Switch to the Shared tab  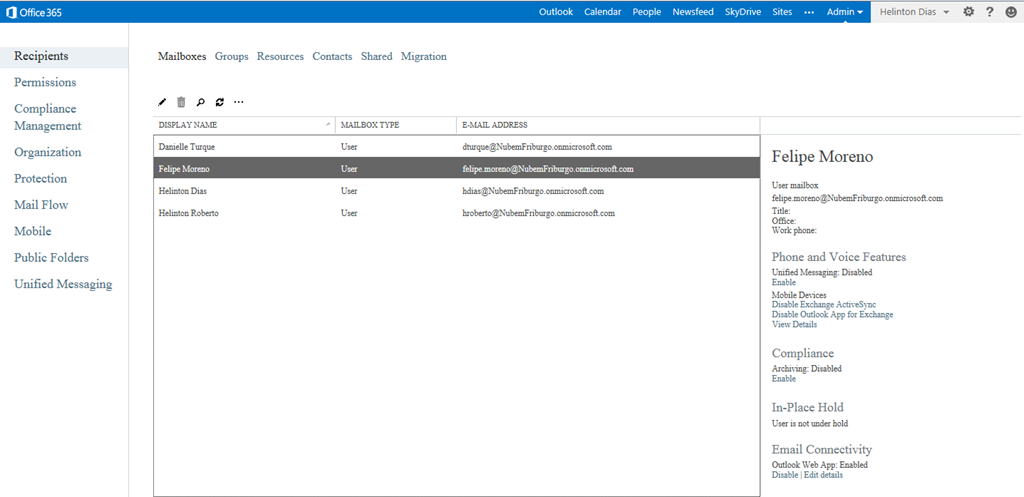(x=377, y=57)
